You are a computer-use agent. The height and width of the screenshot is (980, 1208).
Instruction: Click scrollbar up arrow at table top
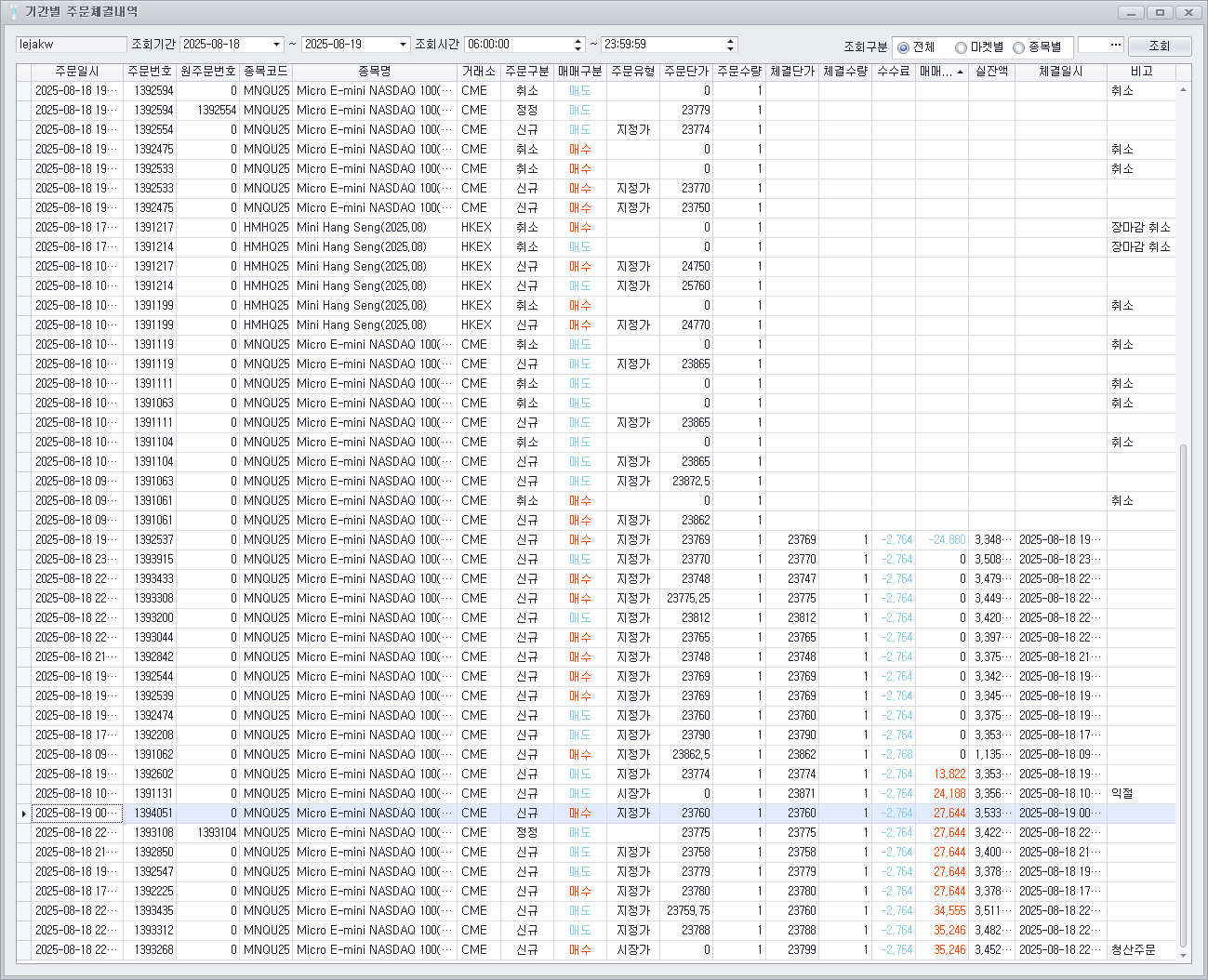click(x=1183, y=89)
